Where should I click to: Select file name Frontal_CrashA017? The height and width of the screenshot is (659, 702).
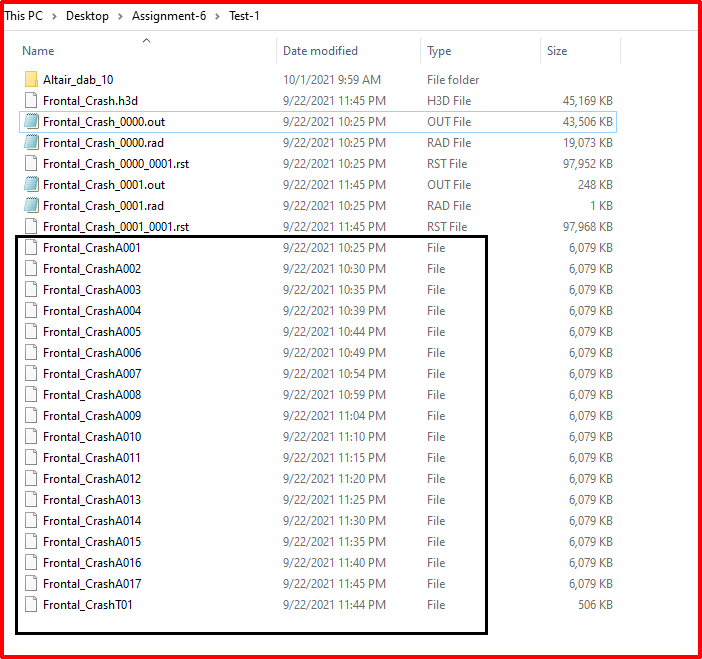[92, 584]
